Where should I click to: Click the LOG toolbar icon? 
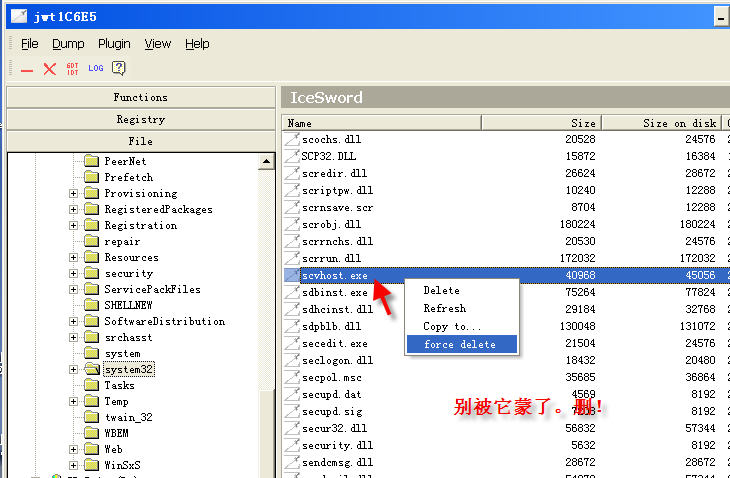[96, 69]
